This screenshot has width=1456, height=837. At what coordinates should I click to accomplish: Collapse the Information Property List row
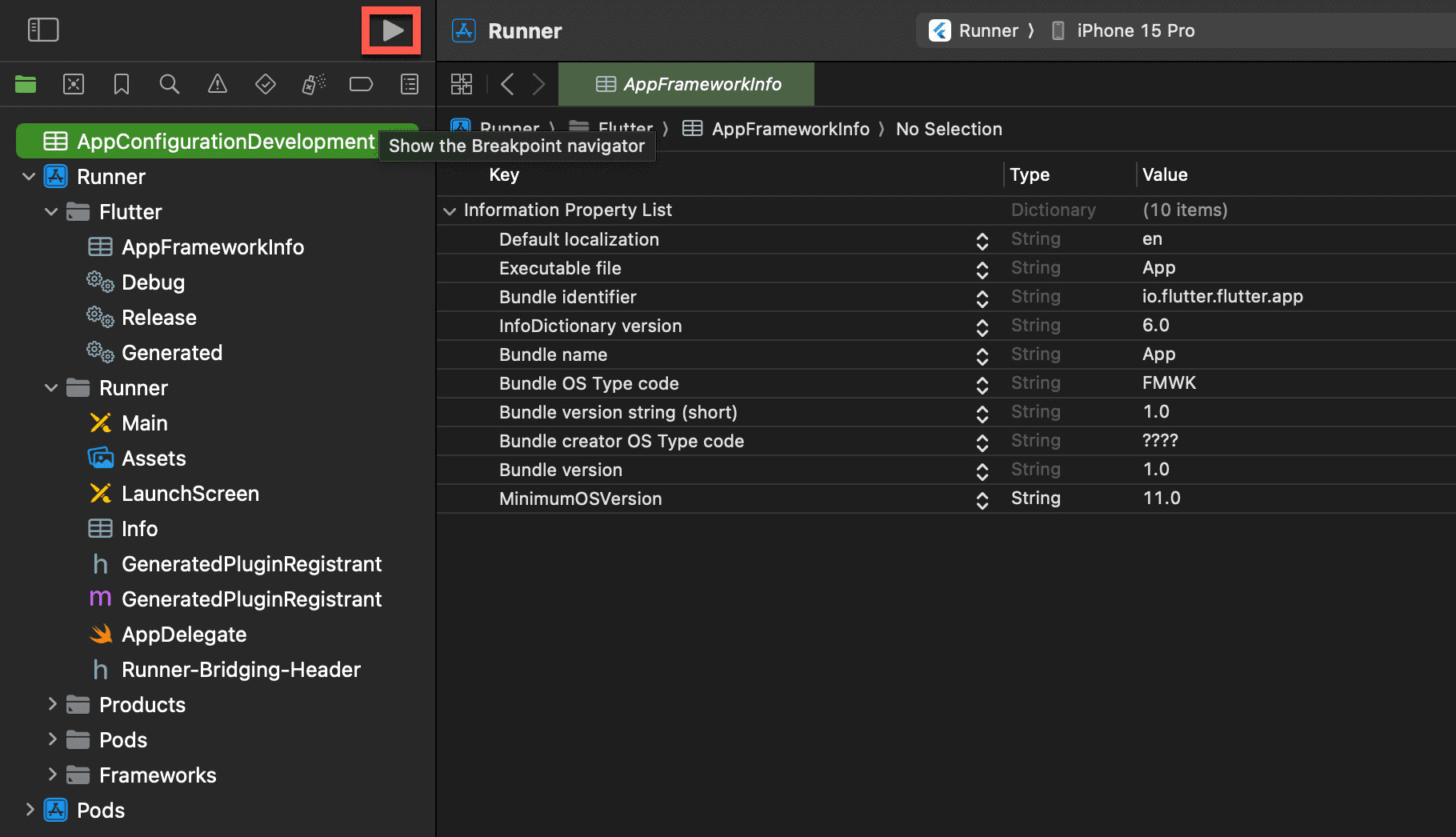point(450,210)
